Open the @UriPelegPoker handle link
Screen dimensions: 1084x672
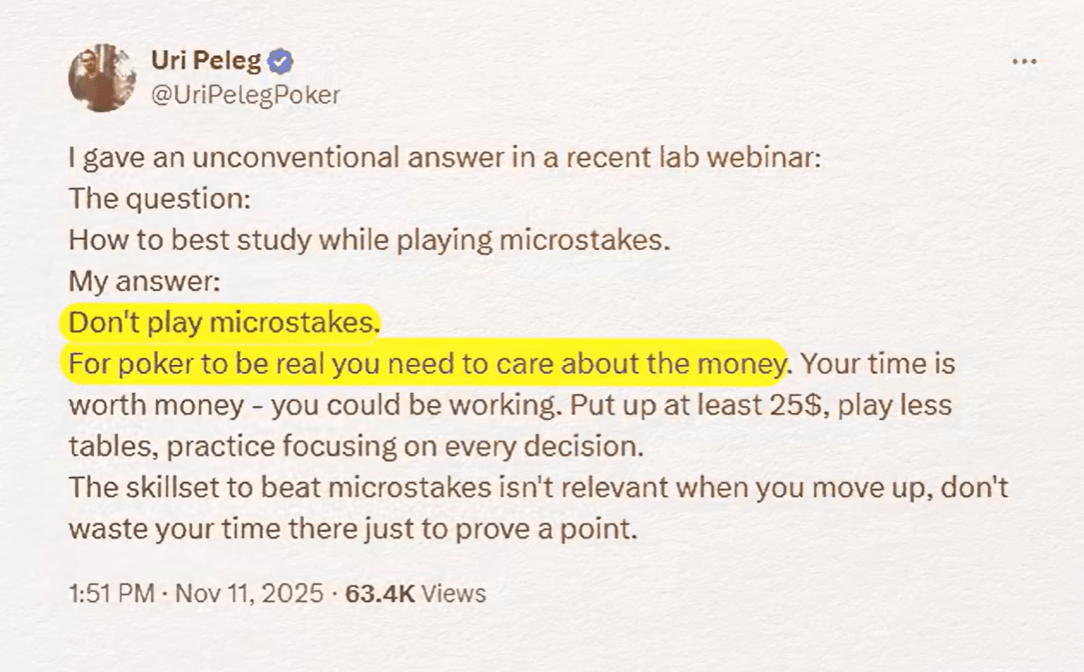(245, 95)
